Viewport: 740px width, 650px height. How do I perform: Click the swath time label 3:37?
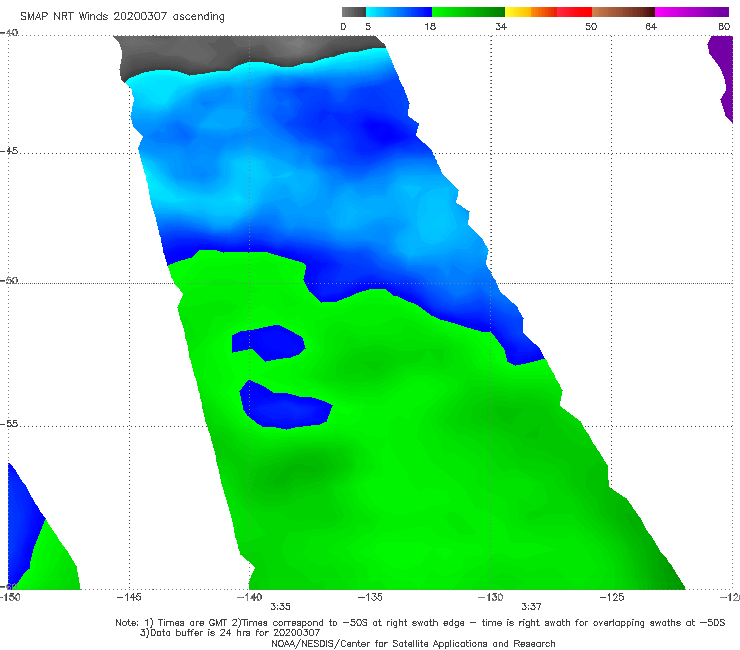pos(531,607)
